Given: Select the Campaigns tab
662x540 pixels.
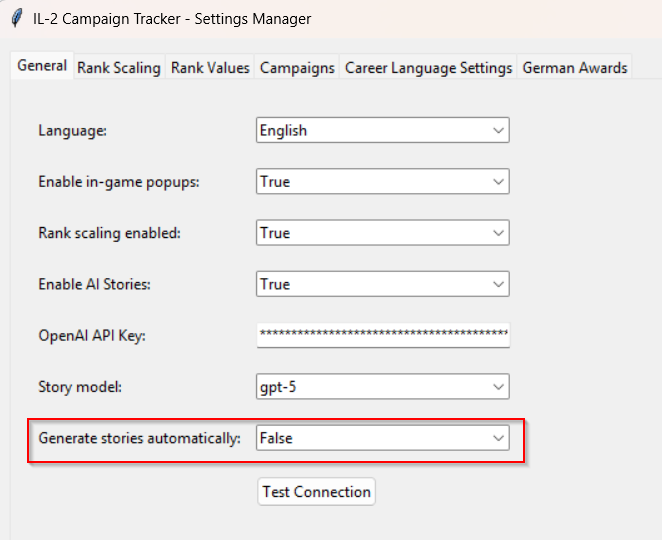Looking at the screenshot, I should pyautogui.click(x=297, y=68).
